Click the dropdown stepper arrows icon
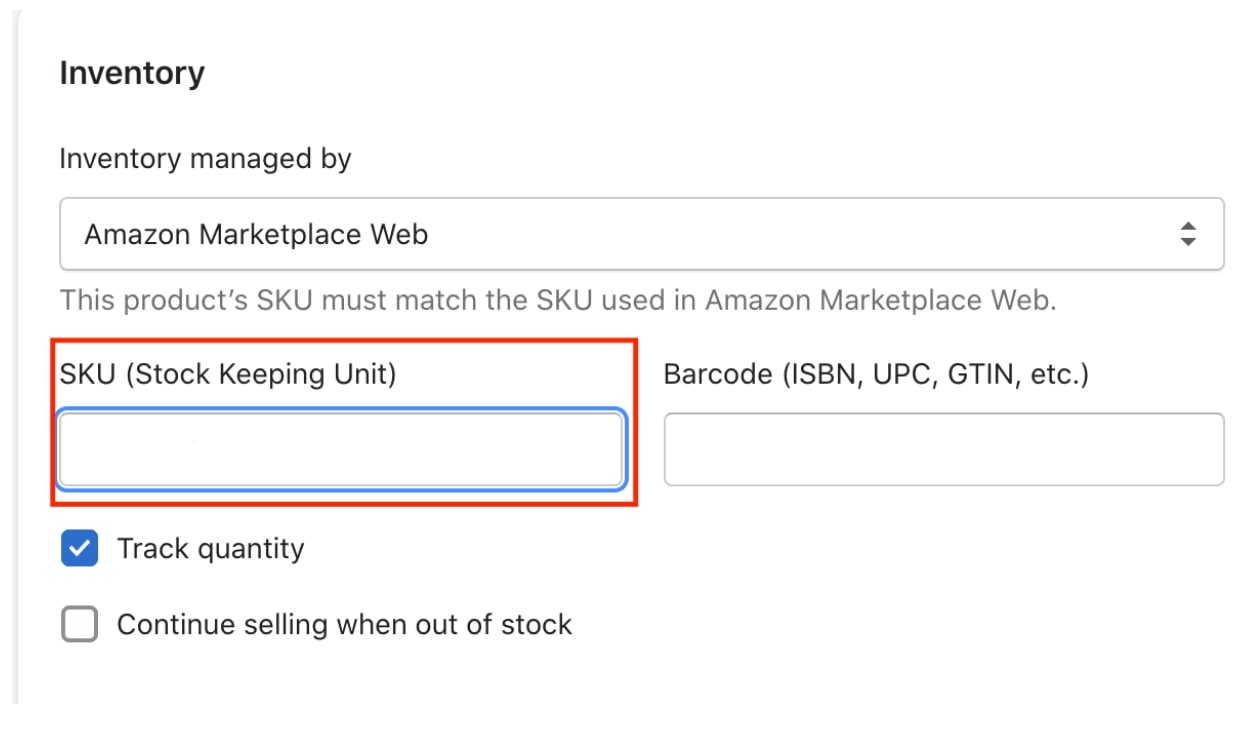Viewport: 1260px width, 734px height. pyautogui.click(x=1187, y=233)
